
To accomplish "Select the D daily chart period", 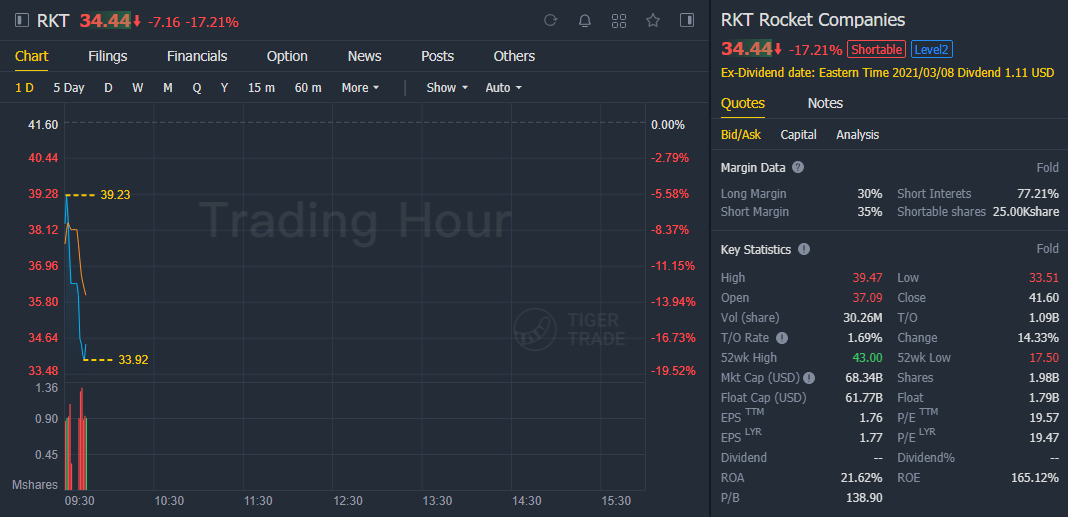I will pos(108,88).
